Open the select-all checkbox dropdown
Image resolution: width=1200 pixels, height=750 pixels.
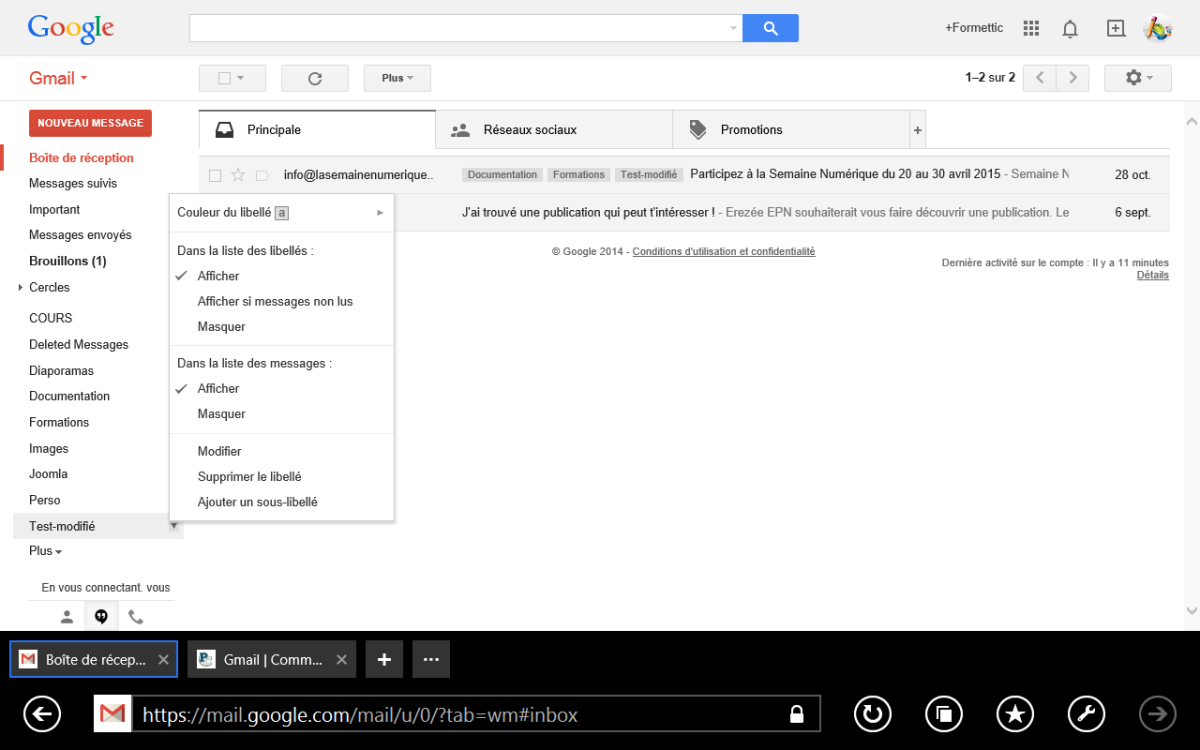pyautogui.click(x=232, y=78)
